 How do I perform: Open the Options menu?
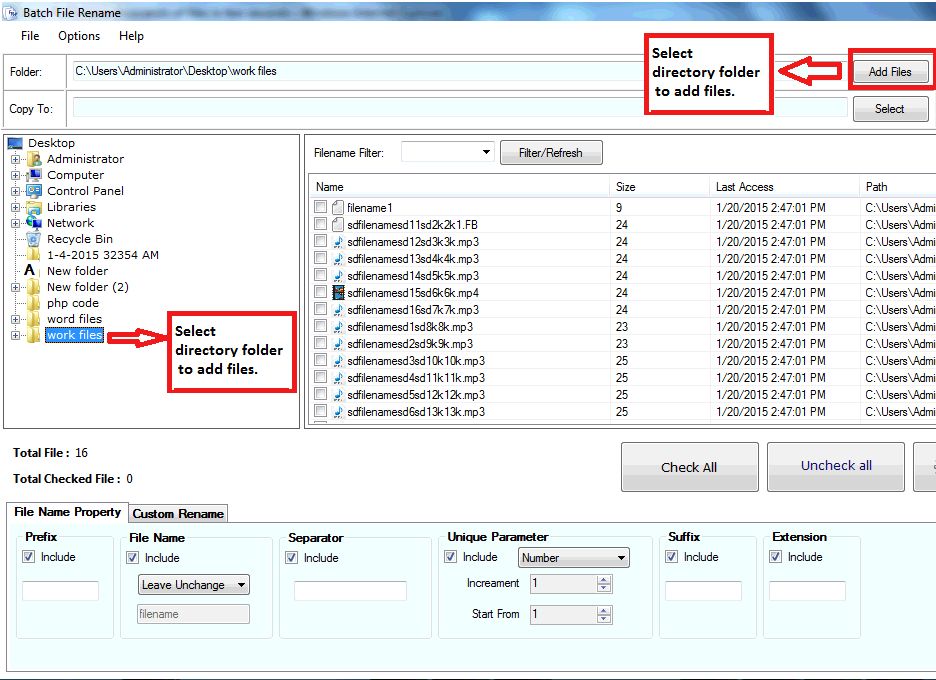click(x=79, y=36)
